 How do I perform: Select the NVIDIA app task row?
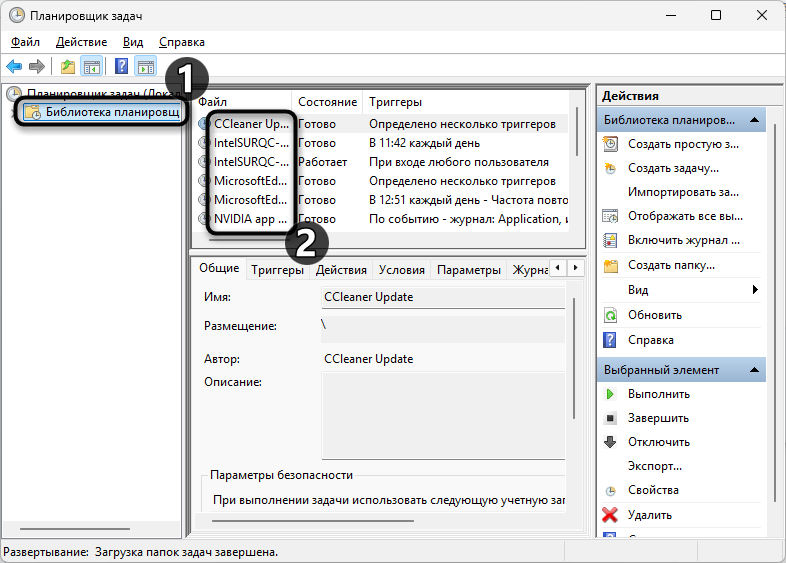(250, 219)
